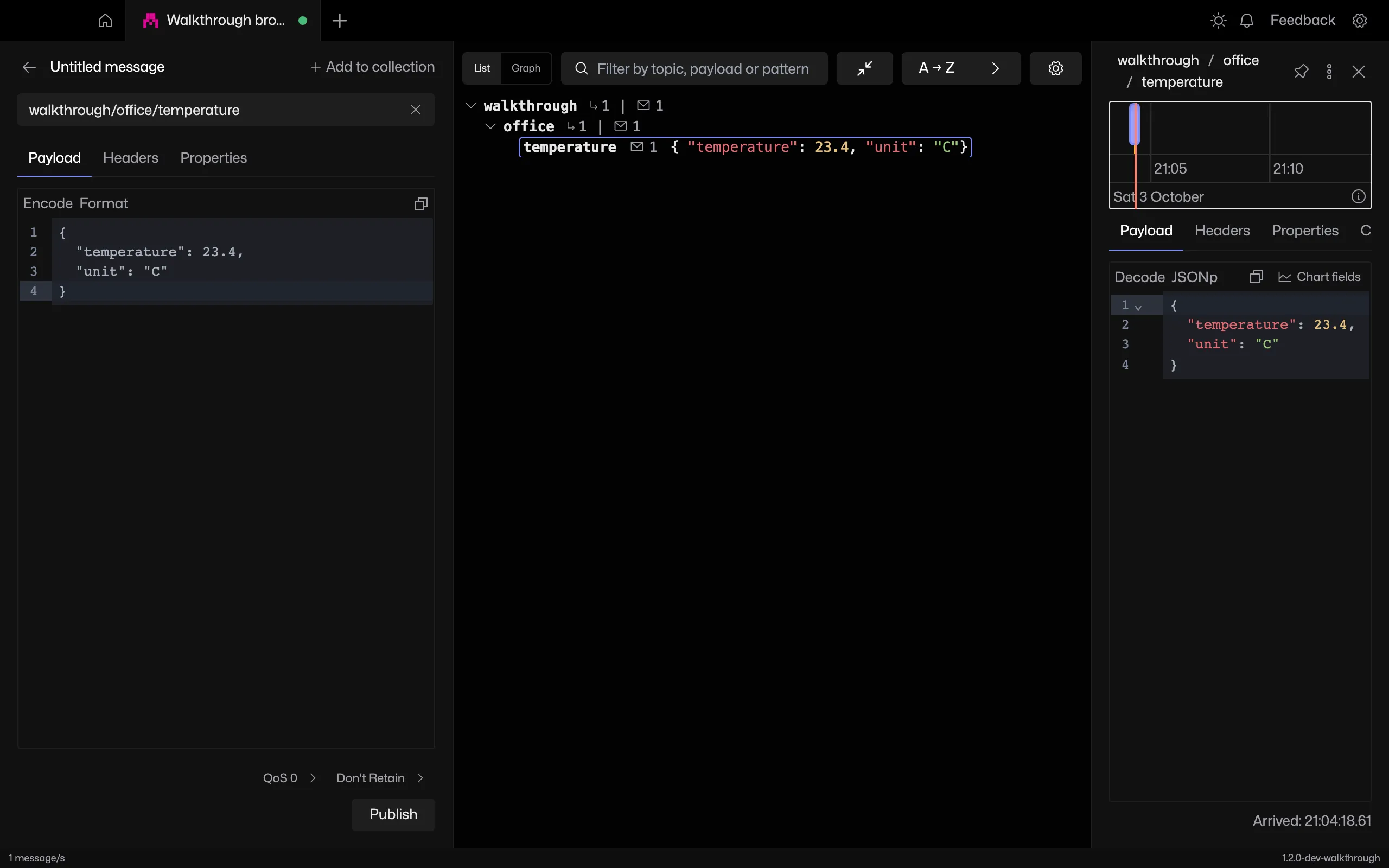This screenshot has height=868, width=1389.
Task: Select the temperature topic row
Action: [x=745, y=147]
